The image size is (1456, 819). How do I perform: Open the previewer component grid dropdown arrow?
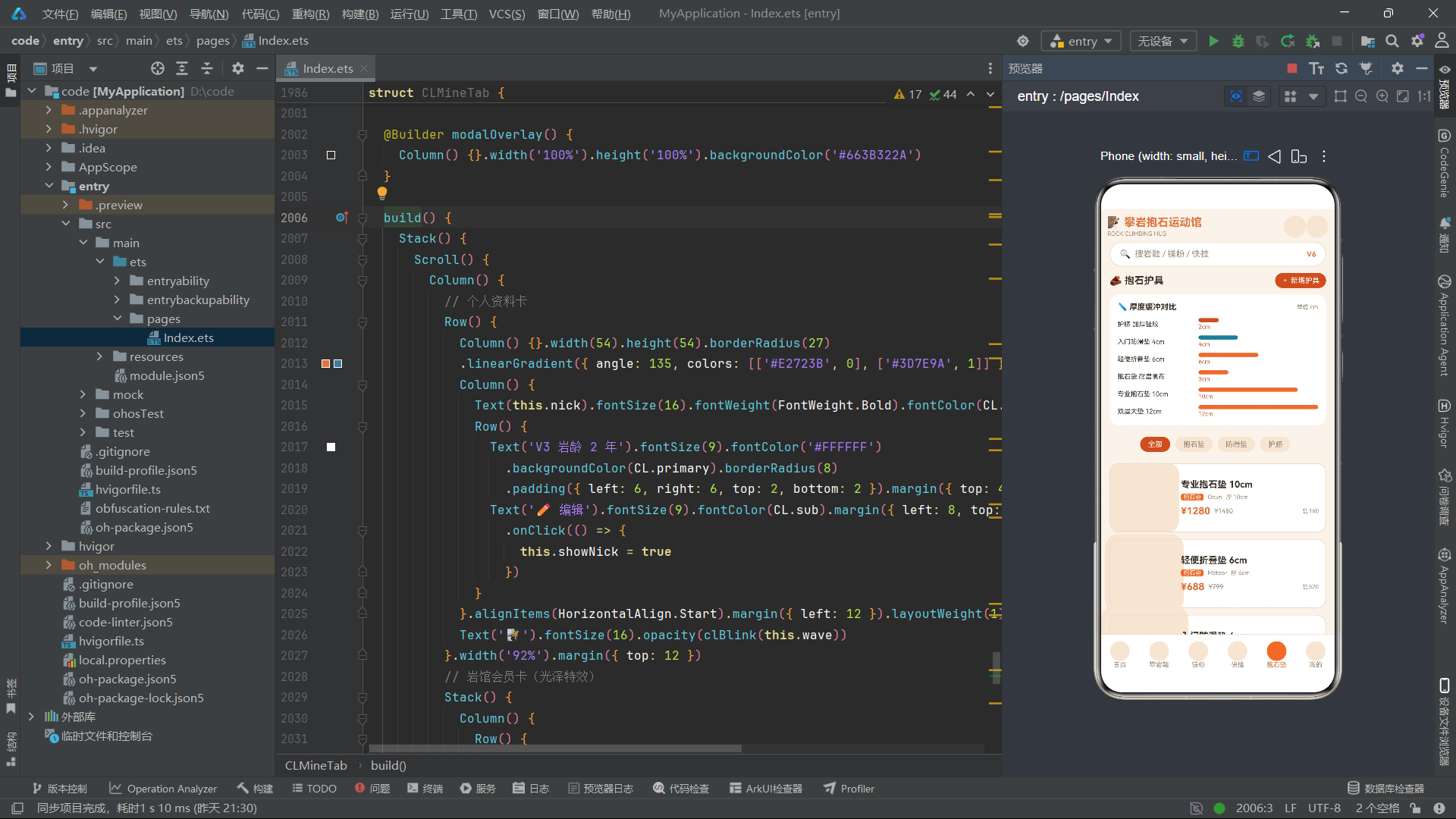(x=1313, y=96)
